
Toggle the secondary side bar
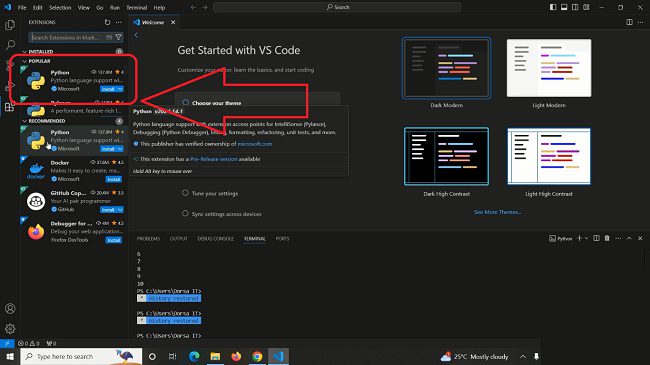coord(575,7)
